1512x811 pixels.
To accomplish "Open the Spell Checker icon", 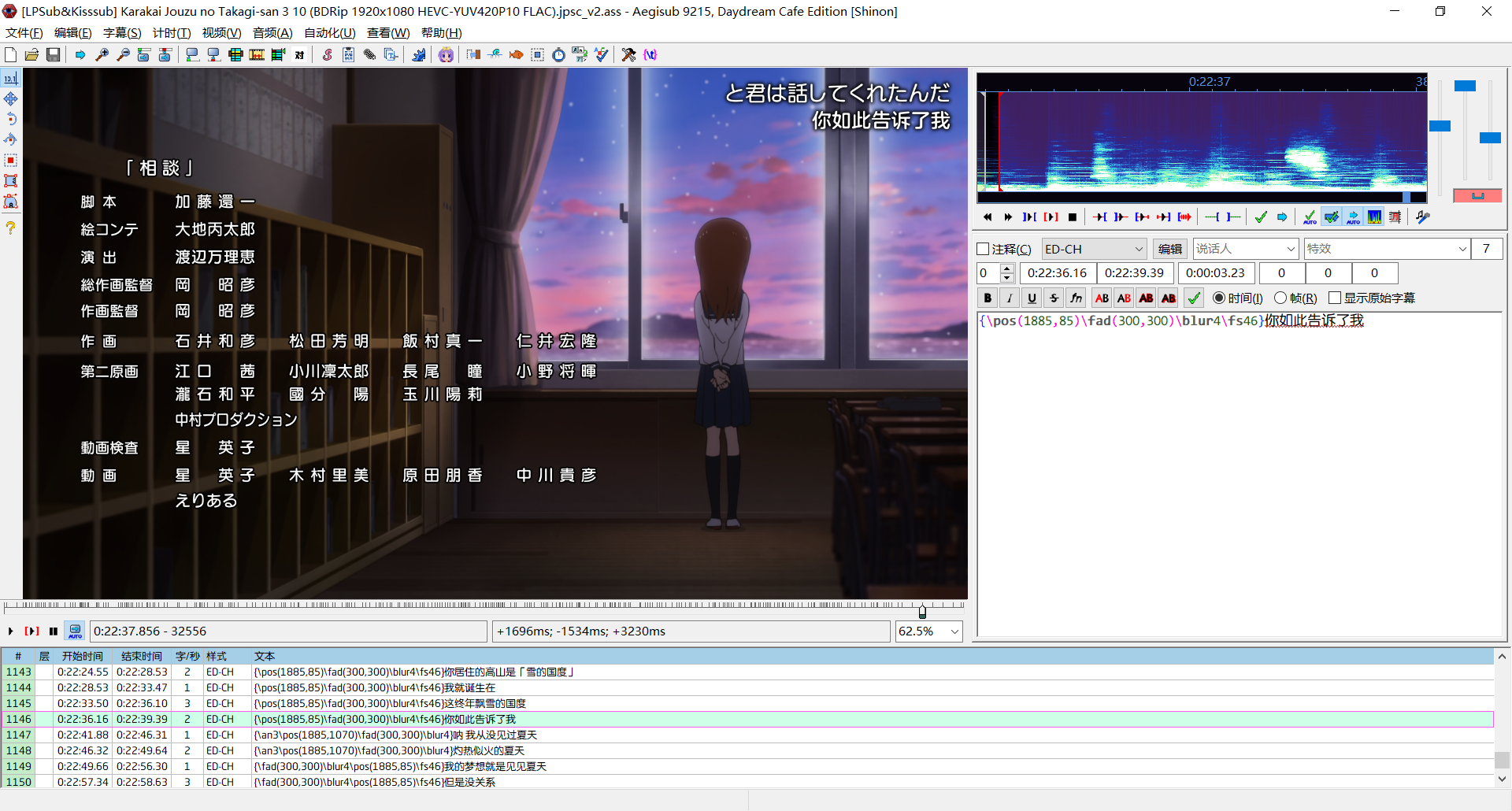I will pyautogui.click(x=601, y=54).
